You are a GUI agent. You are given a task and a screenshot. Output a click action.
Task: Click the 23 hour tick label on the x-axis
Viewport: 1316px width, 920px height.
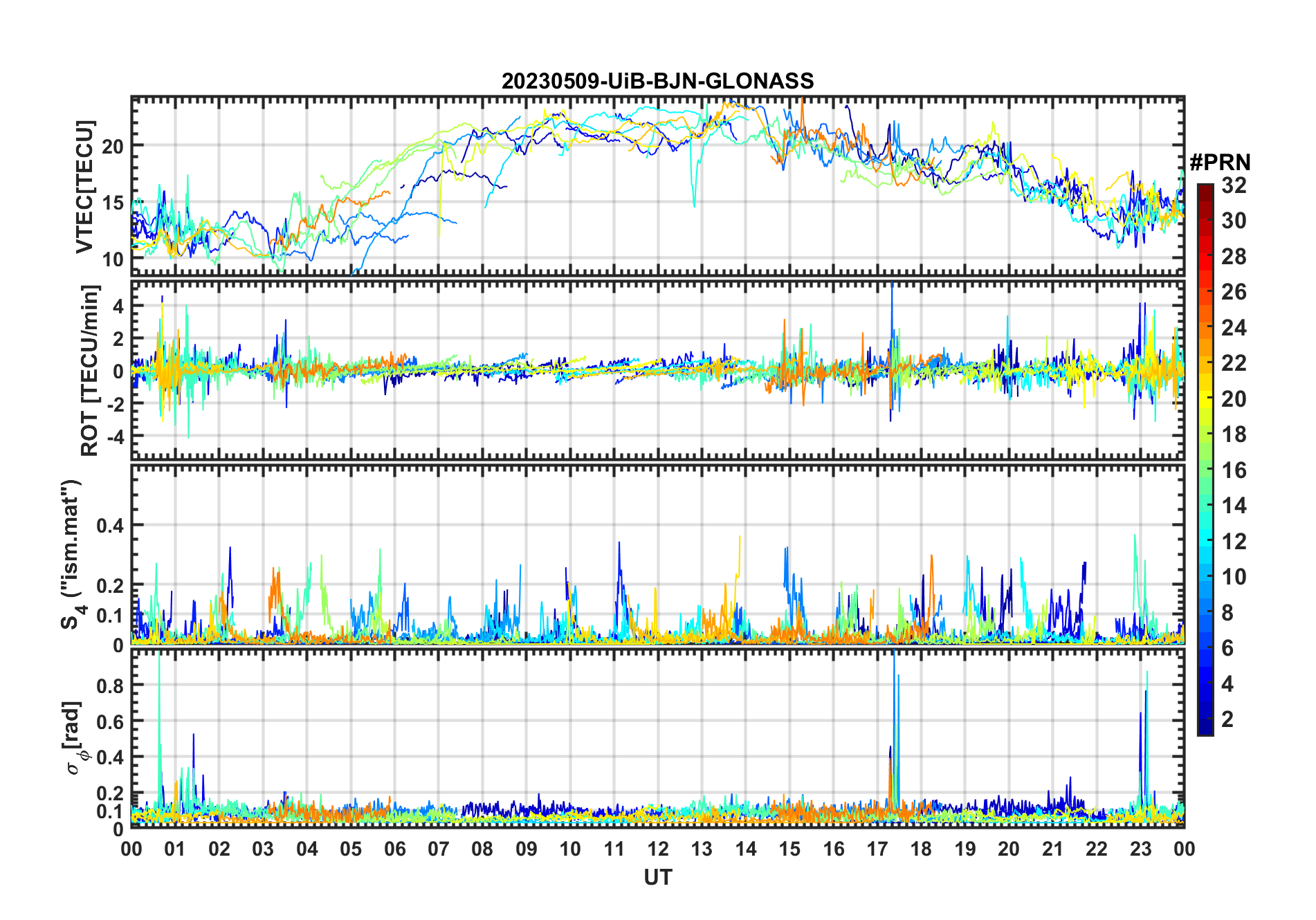[1140, 849]
